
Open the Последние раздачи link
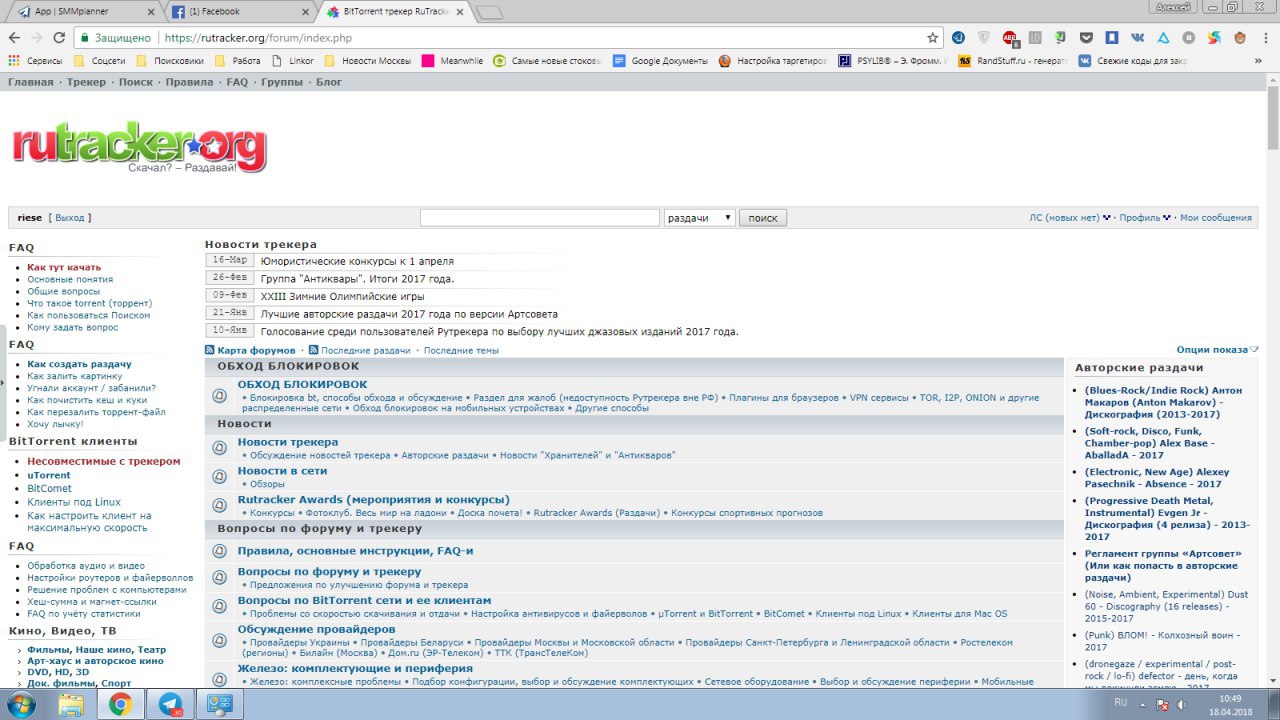365,350
